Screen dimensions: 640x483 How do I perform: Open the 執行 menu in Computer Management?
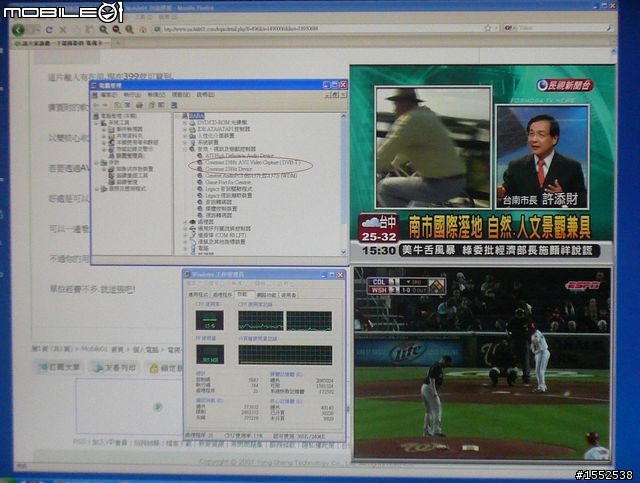pos(132,95)
